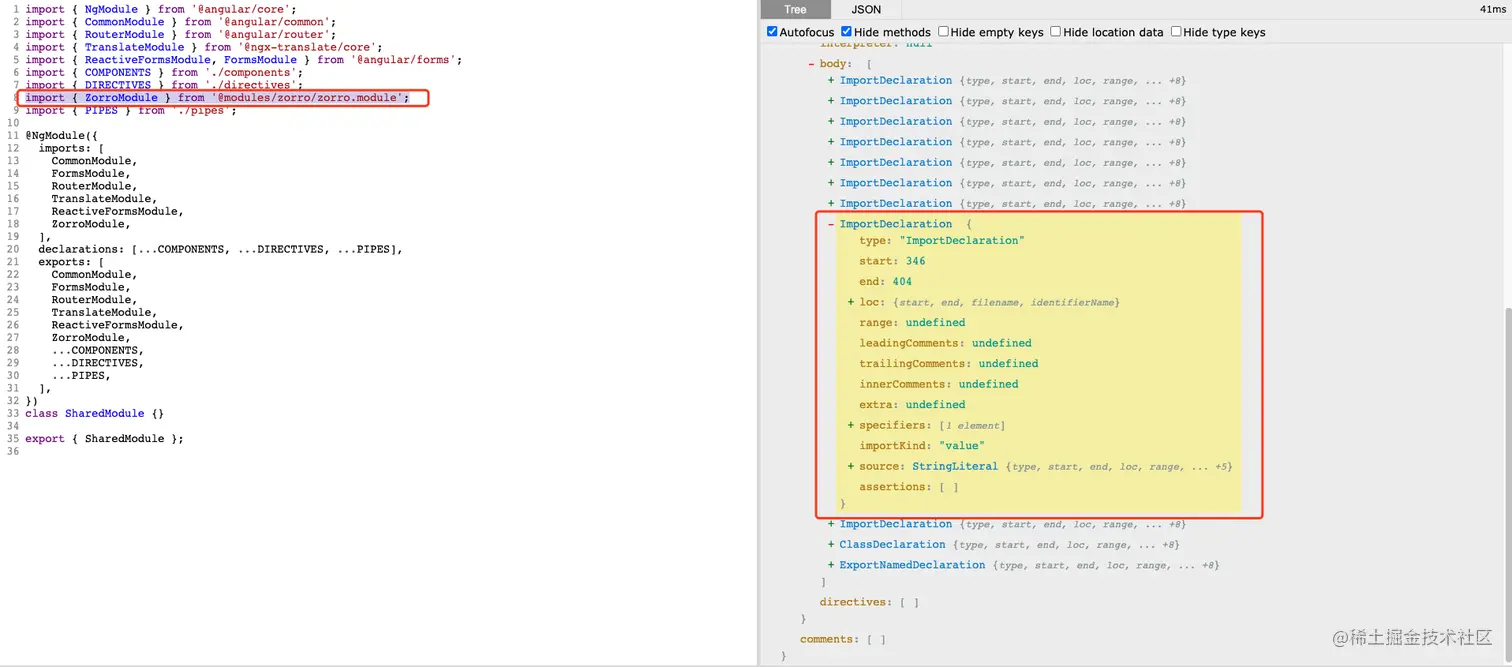Click the @NgModule decorator line
1512x667 pixels.
tap(61, 135)
